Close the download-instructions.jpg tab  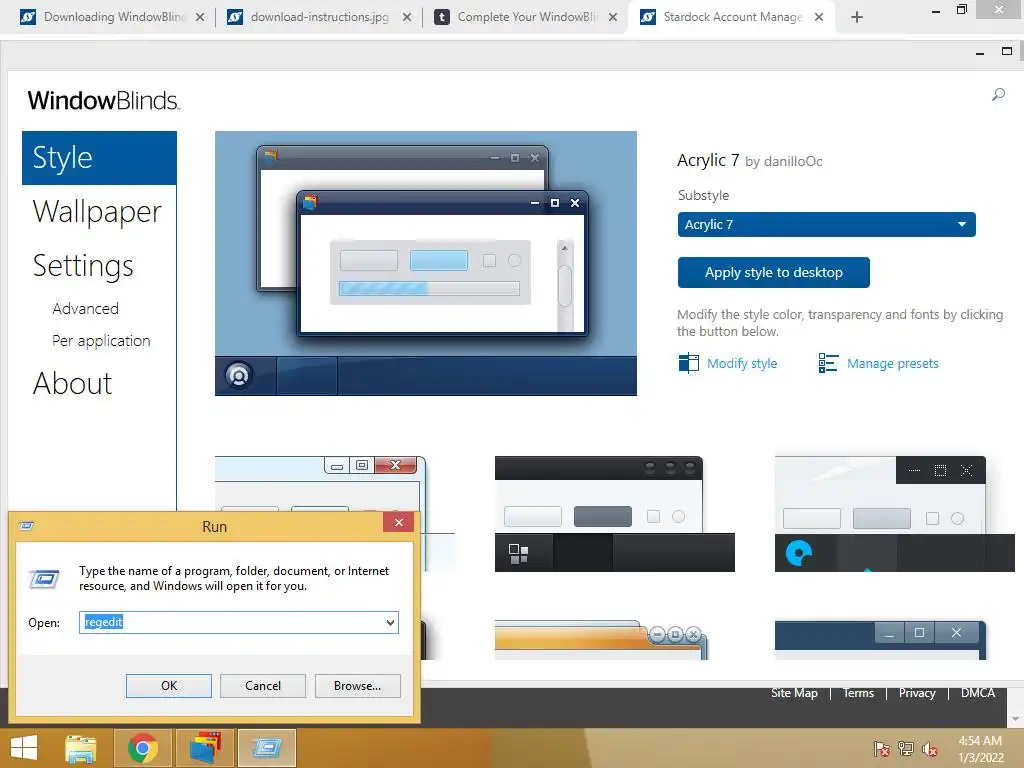click(x=407, y=17)
